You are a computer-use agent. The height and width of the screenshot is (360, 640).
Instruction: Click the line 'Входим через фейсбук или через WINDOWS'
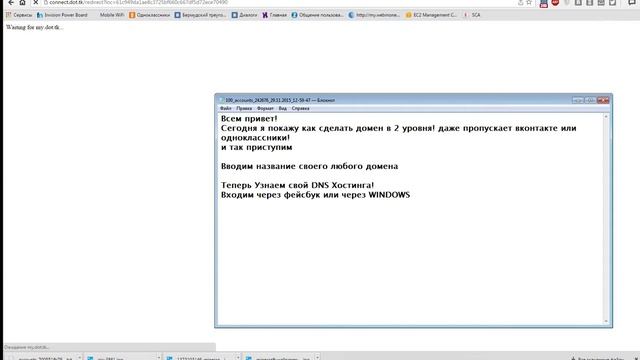coord(316,195)
